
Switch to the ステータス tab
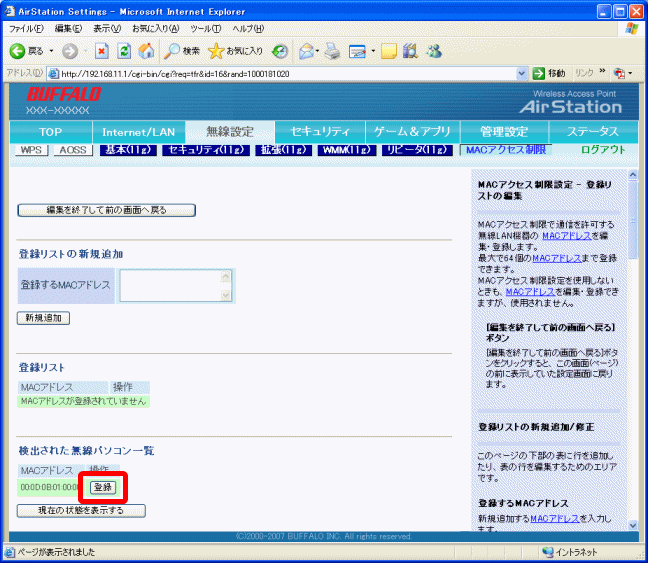click(593, 132)
